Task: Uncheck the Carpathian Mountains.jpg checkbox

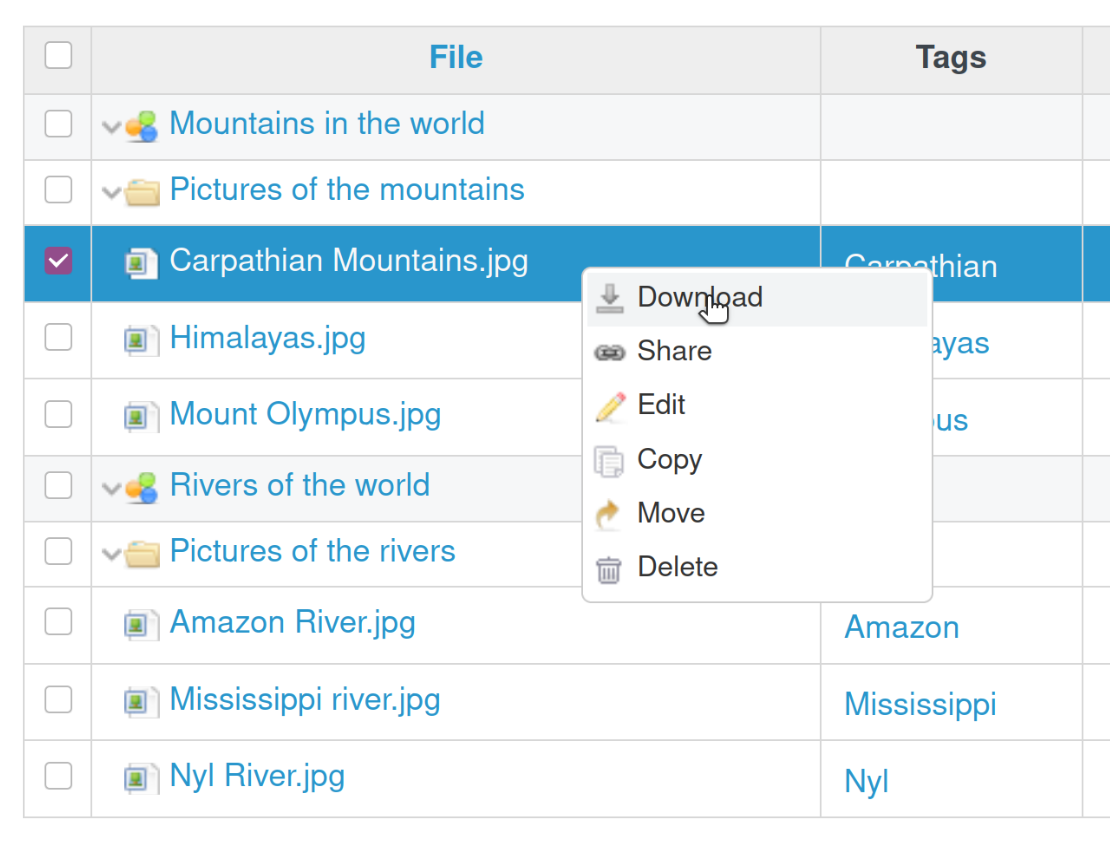Action: click(x=58, y=260)
